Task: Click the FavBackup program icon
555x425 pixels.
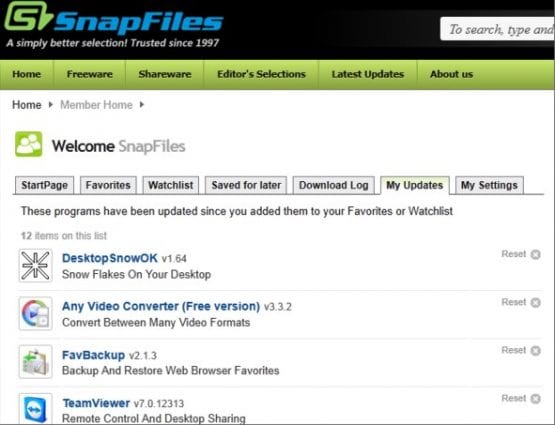Action: point(35,362)
